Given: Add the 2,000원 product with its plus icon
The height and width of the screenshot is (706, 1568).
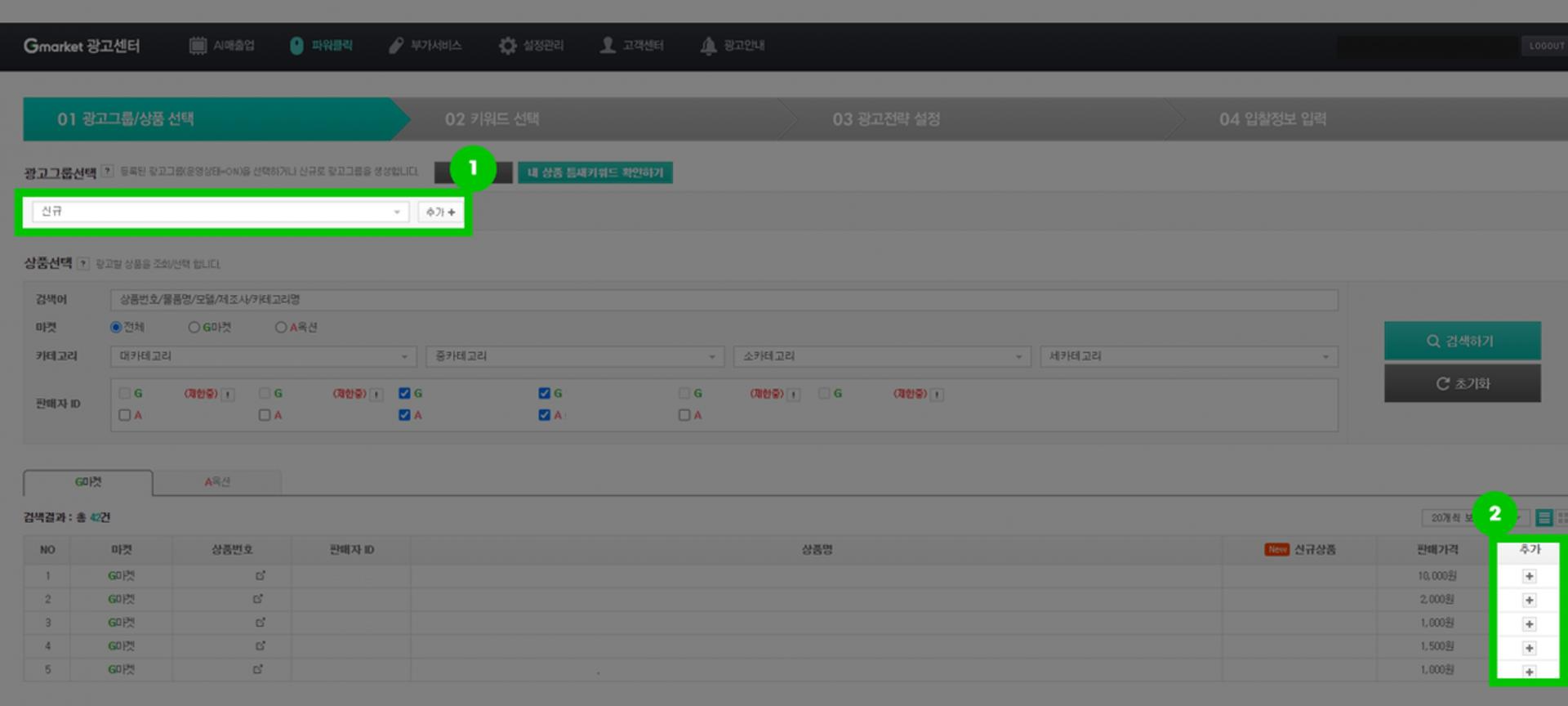Looking at the screenshot, I should (1529, 600).
